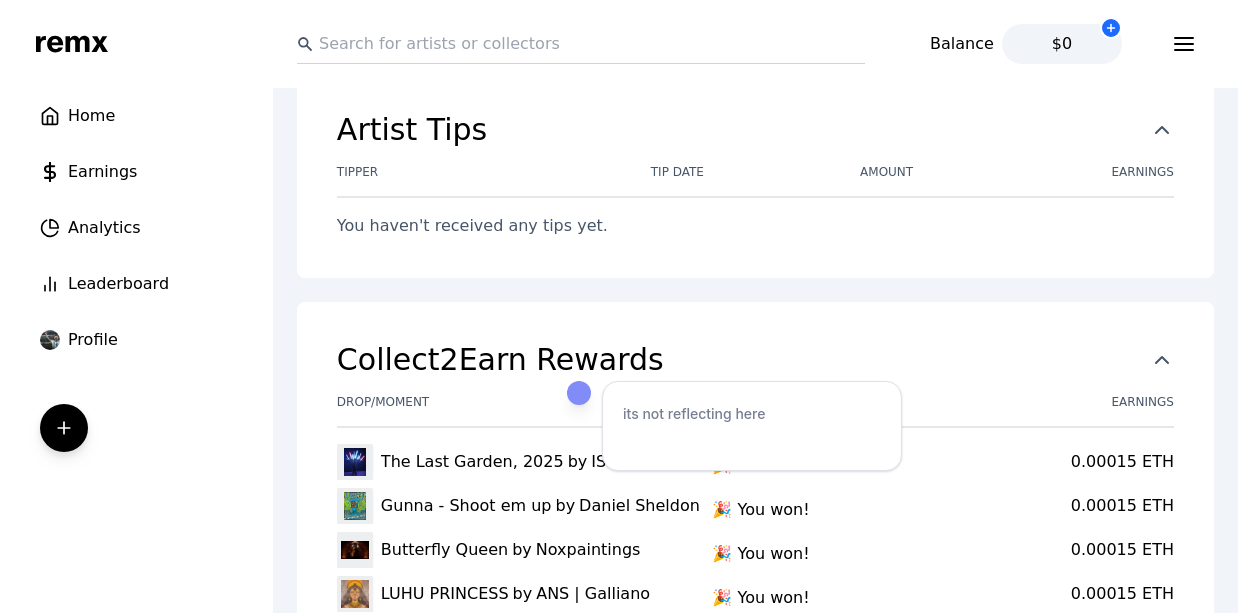The width and height of the screenshot is (1238, 613).
Task: Go to Leaderboard in sidebar
Action: (118, 284)
